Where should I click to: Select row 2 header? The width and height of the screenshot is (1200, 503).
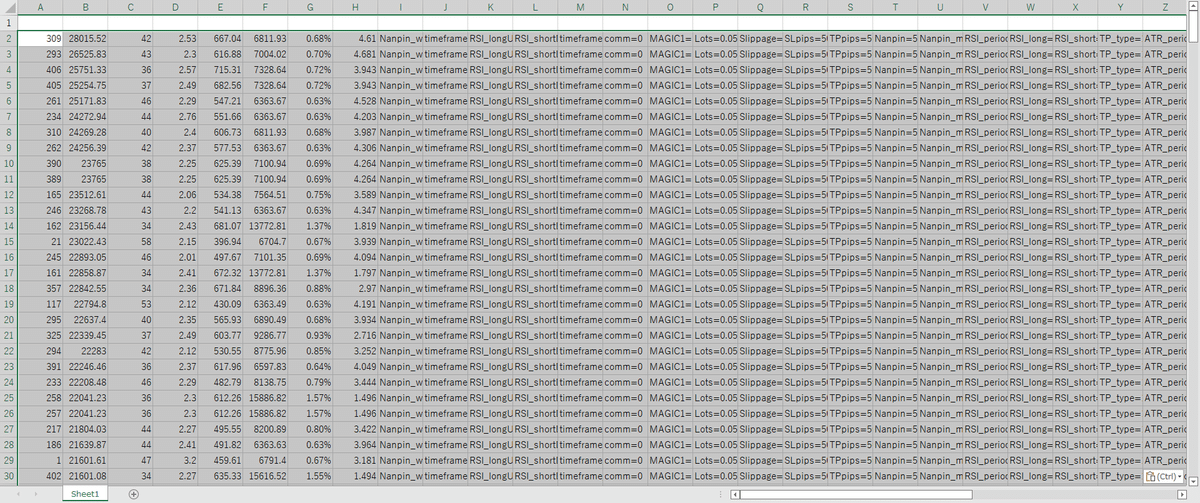(9, 38)
